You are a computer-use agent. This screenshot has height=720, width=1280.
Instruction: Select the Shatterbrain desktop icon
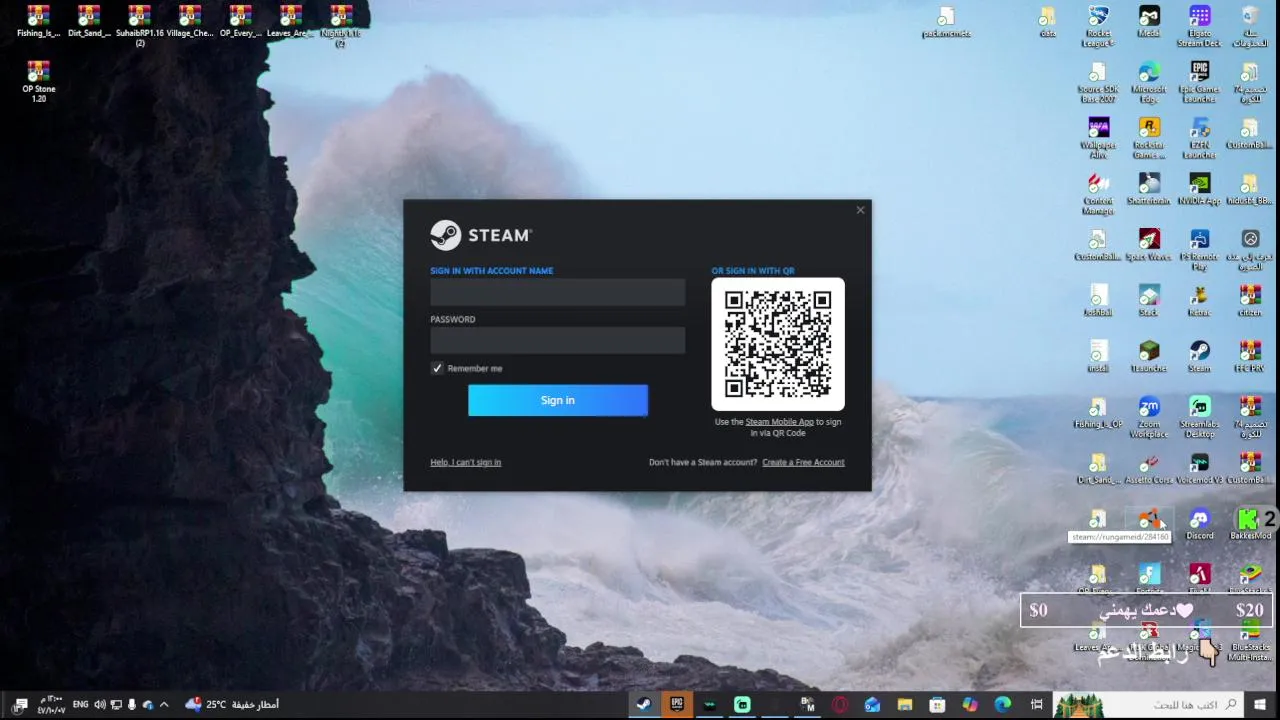pyautogui.click(x=1149, y=190)
